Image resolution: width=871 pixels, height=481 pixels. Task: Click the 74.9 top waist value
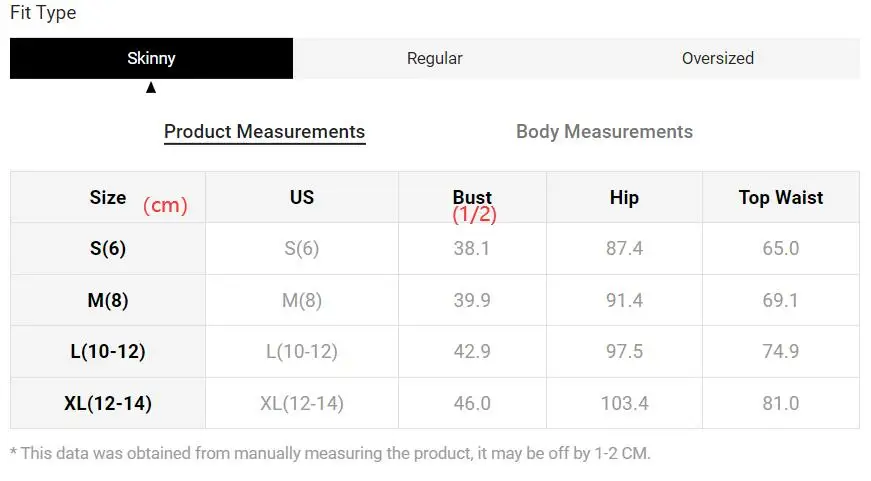780,352
